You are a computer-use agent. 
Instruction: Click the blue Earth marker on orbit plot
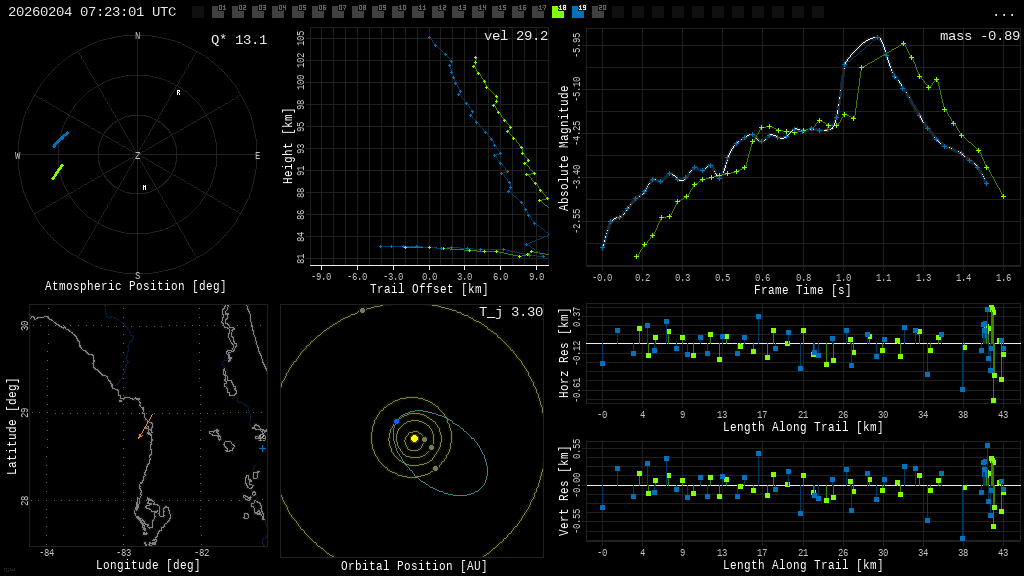396,422
